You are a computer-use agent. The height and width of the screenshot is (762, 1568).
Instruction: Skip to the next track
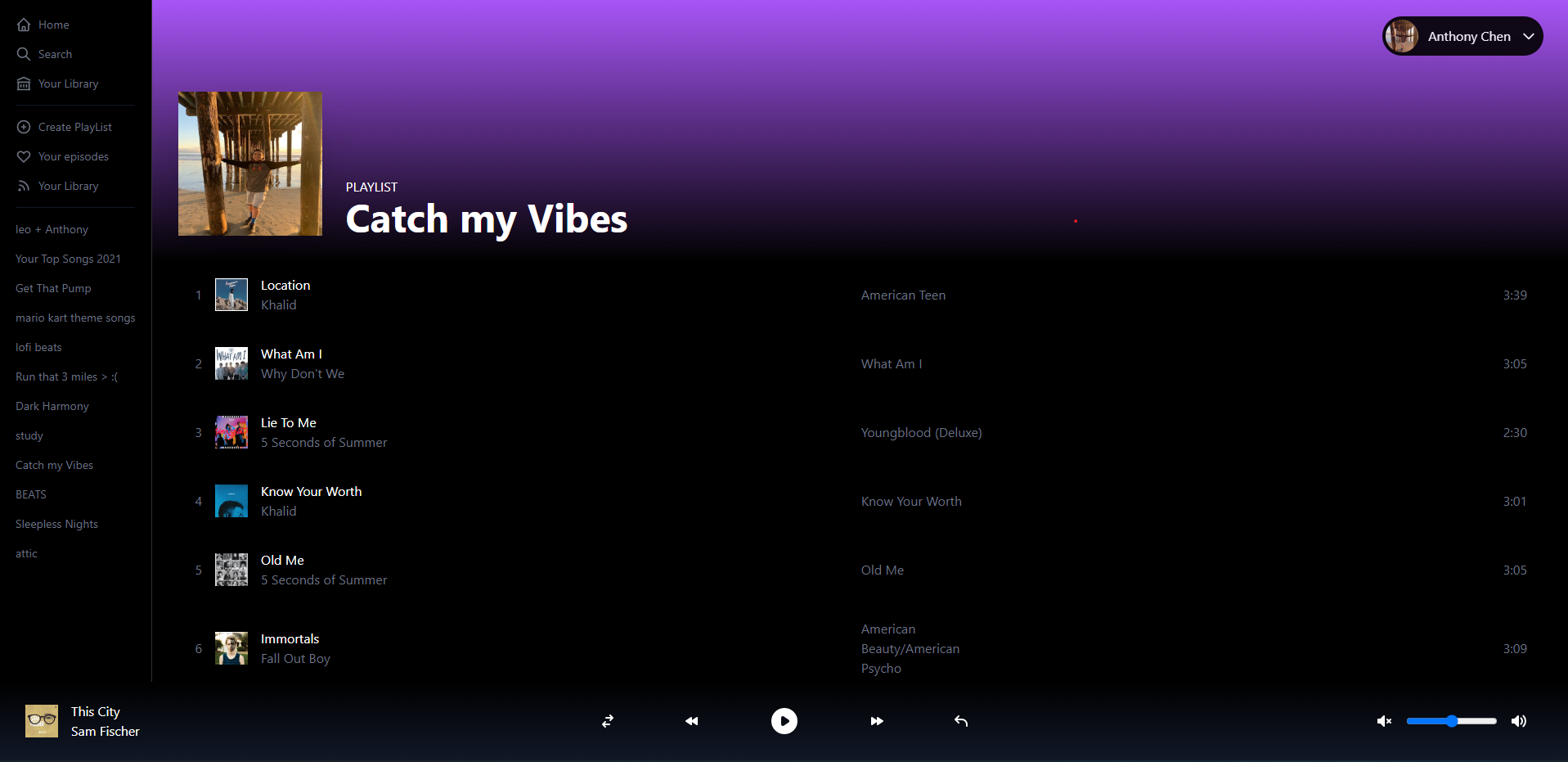point(876,721)
